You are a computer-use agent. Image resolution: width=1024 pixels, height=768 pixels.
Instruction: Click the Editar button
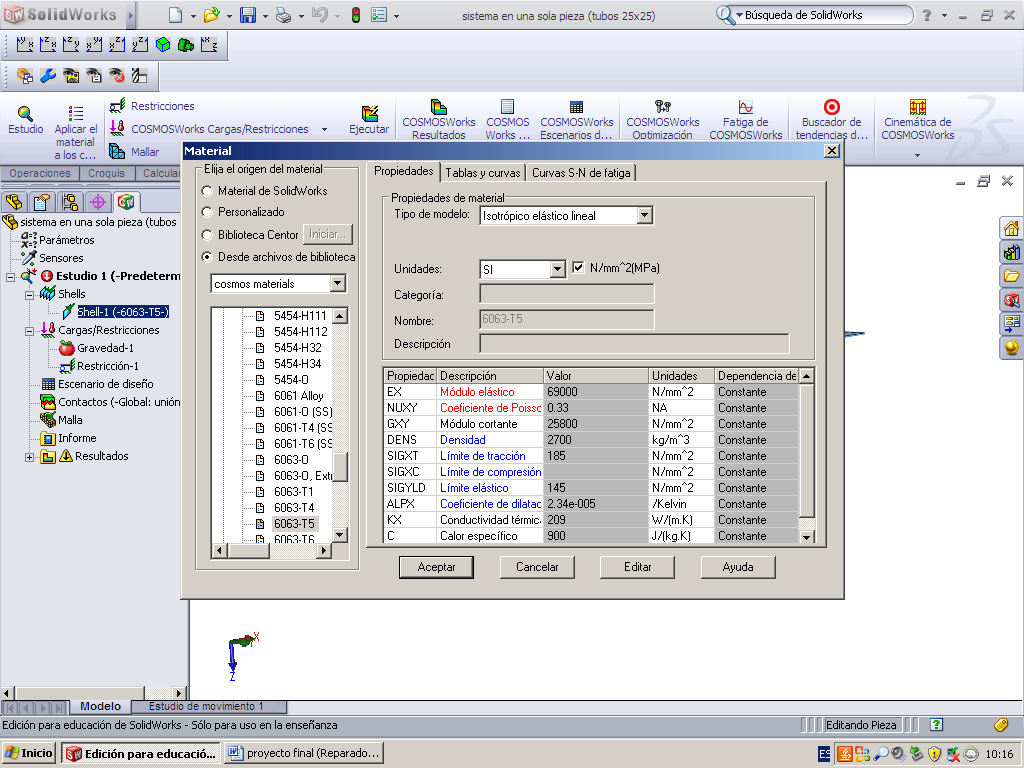point(637,567)
